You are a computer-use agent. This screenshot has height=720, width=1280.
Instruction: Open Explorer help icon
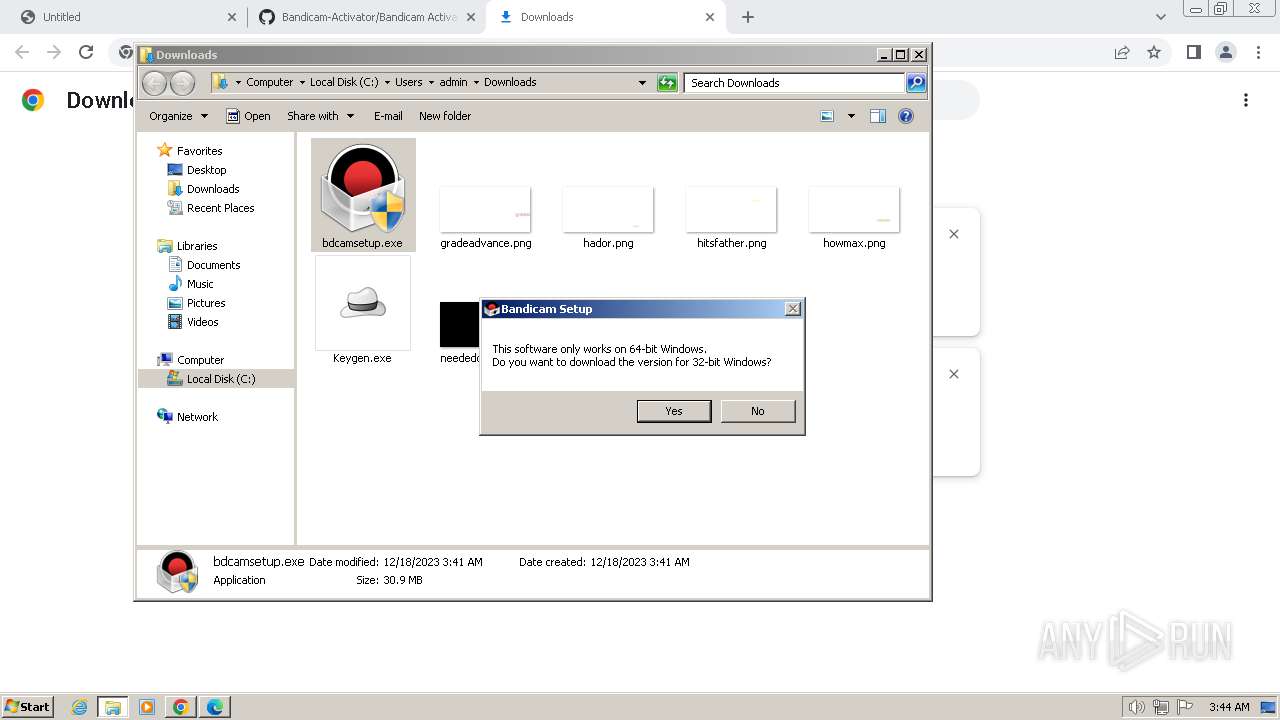906,116
